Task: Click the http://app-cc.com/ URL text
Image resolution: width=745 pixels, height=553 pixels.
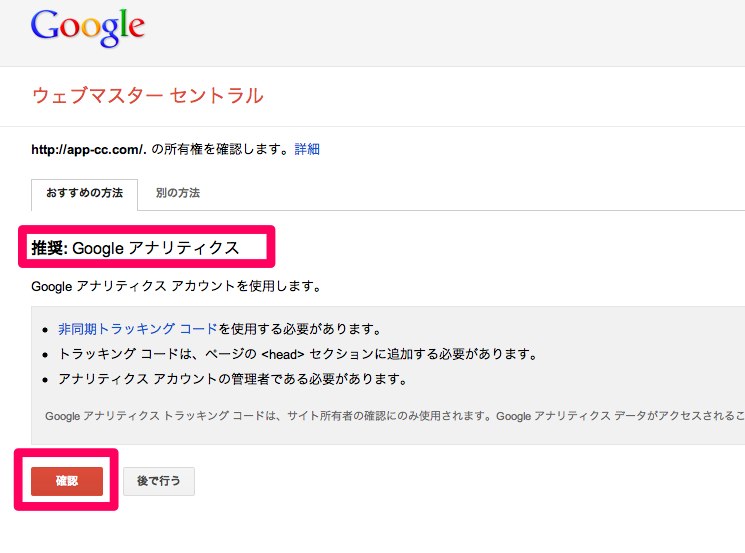Action: point(88,150)
